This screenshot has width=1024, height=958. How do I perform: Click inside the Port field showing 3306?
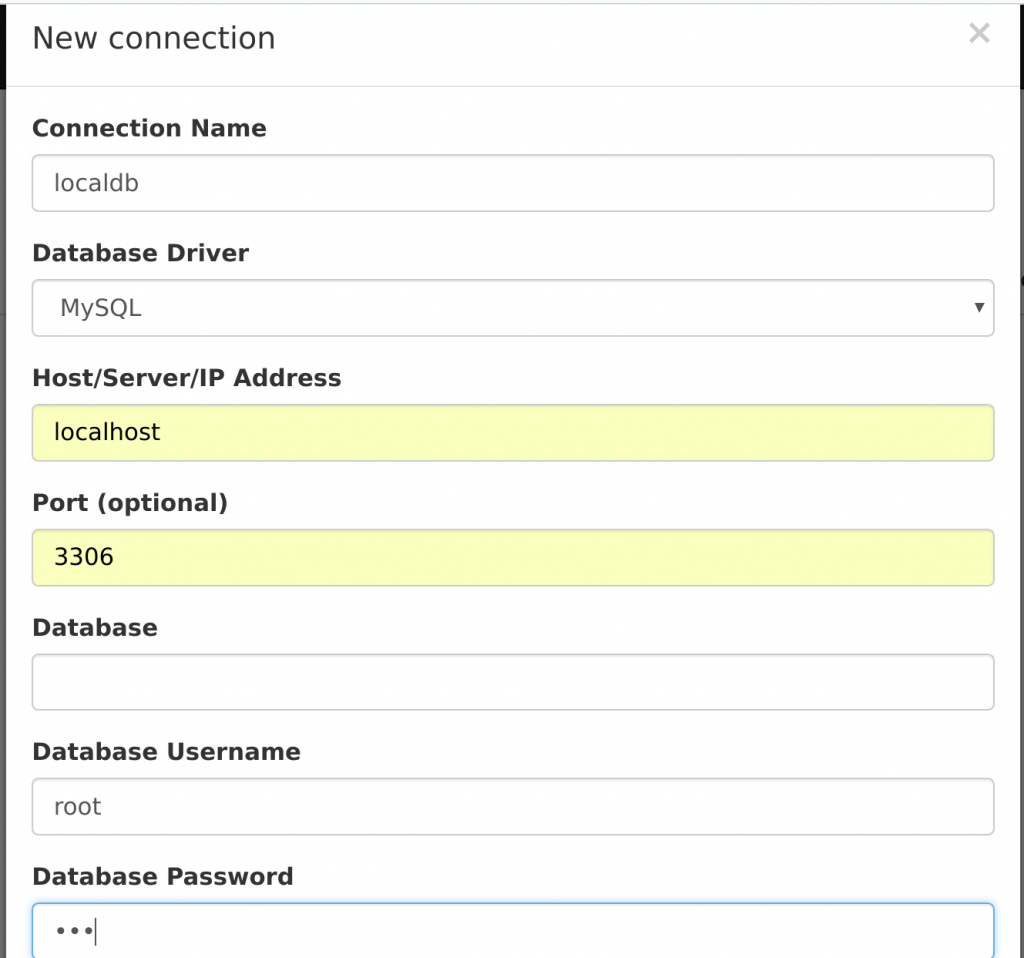point(512,557)
